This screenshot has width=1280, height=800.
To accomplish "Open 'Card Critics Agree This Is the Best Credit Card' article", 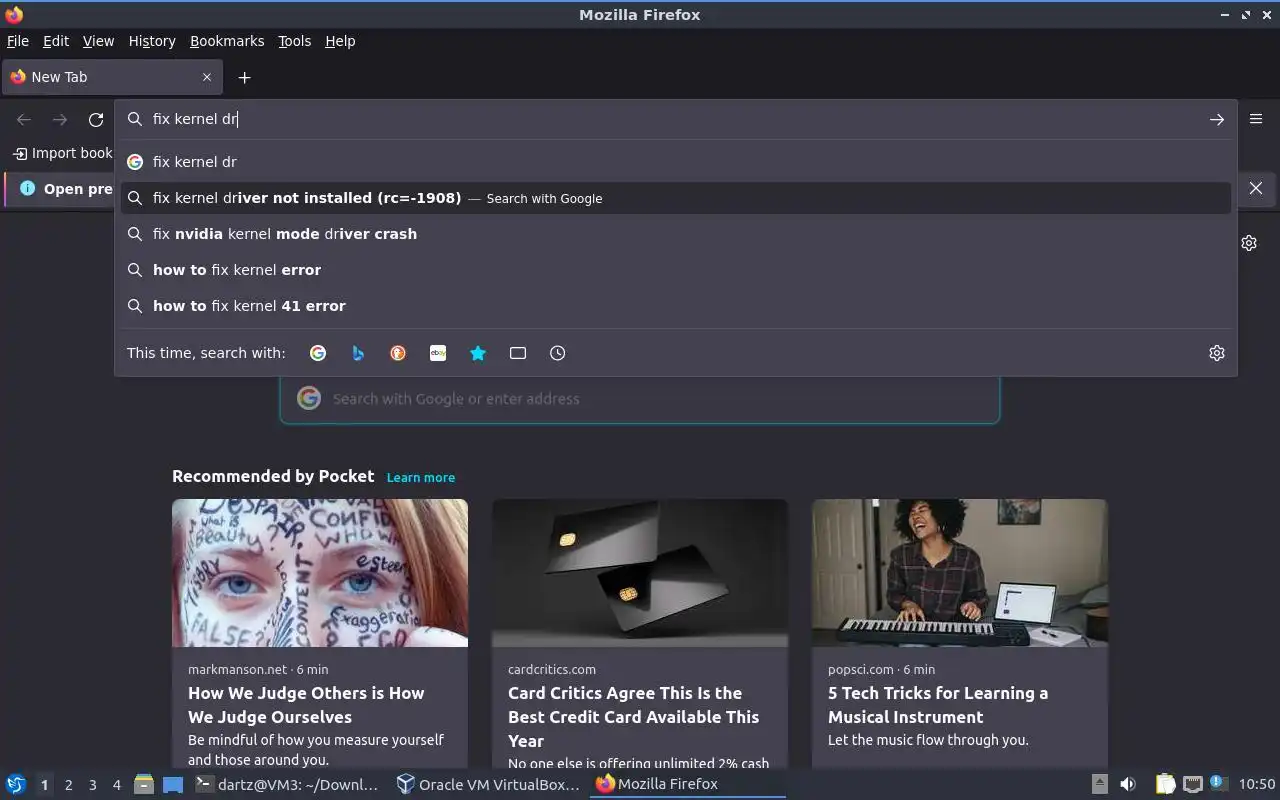I will coord(634,717).
